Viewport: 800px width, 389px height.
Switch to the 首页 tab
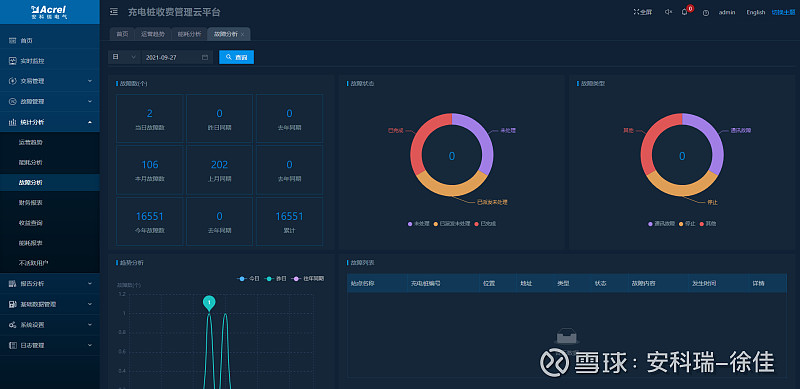(x=122, y=34)
